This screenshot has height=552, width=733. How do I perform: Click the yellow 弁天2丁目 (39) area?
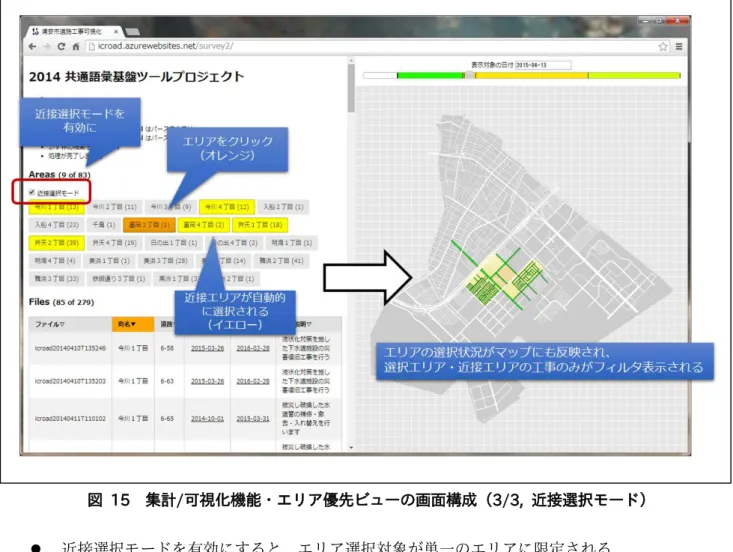point(57,243)
